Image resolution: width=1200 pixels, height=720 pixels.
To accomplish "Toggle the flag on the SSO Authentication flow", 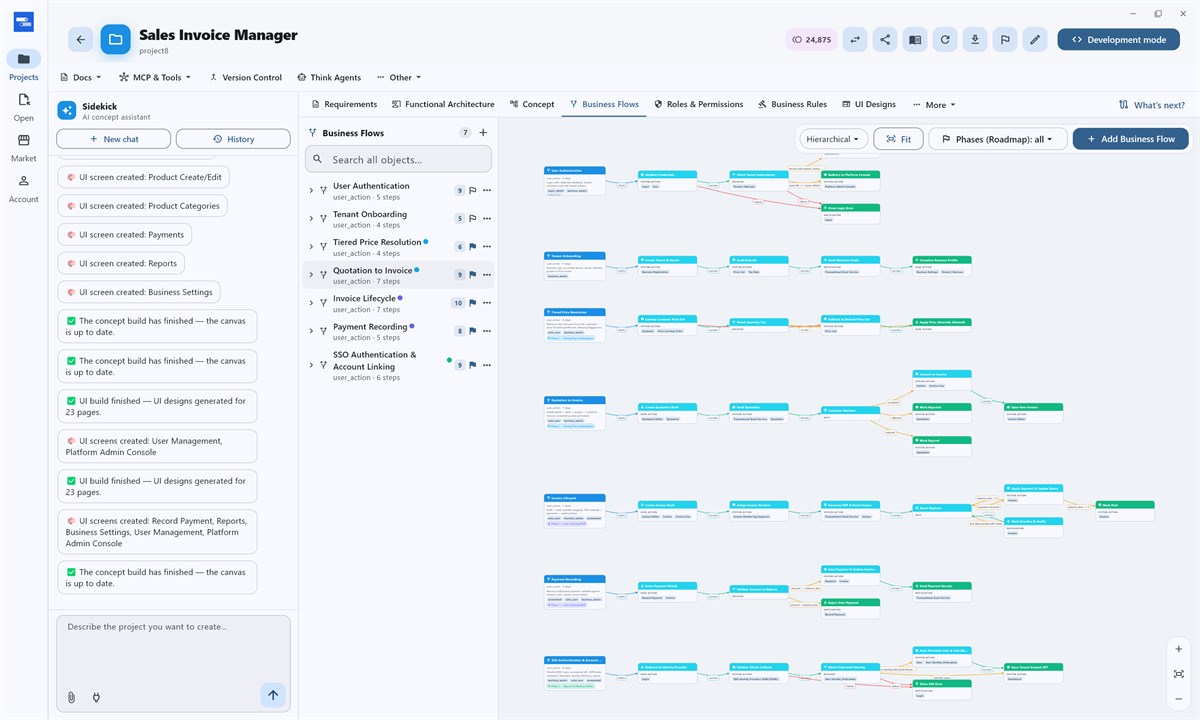I will coord(473,366).
